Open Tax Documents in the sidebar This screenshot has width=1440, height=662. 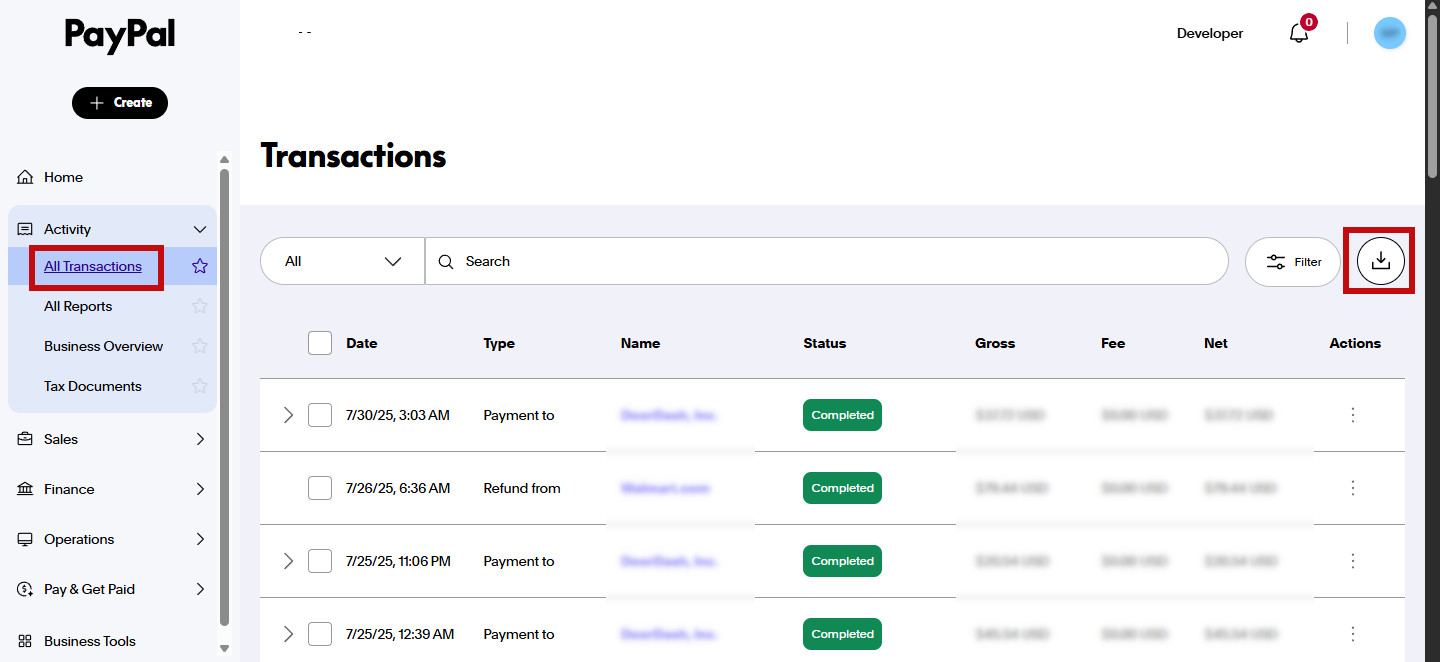93,386
